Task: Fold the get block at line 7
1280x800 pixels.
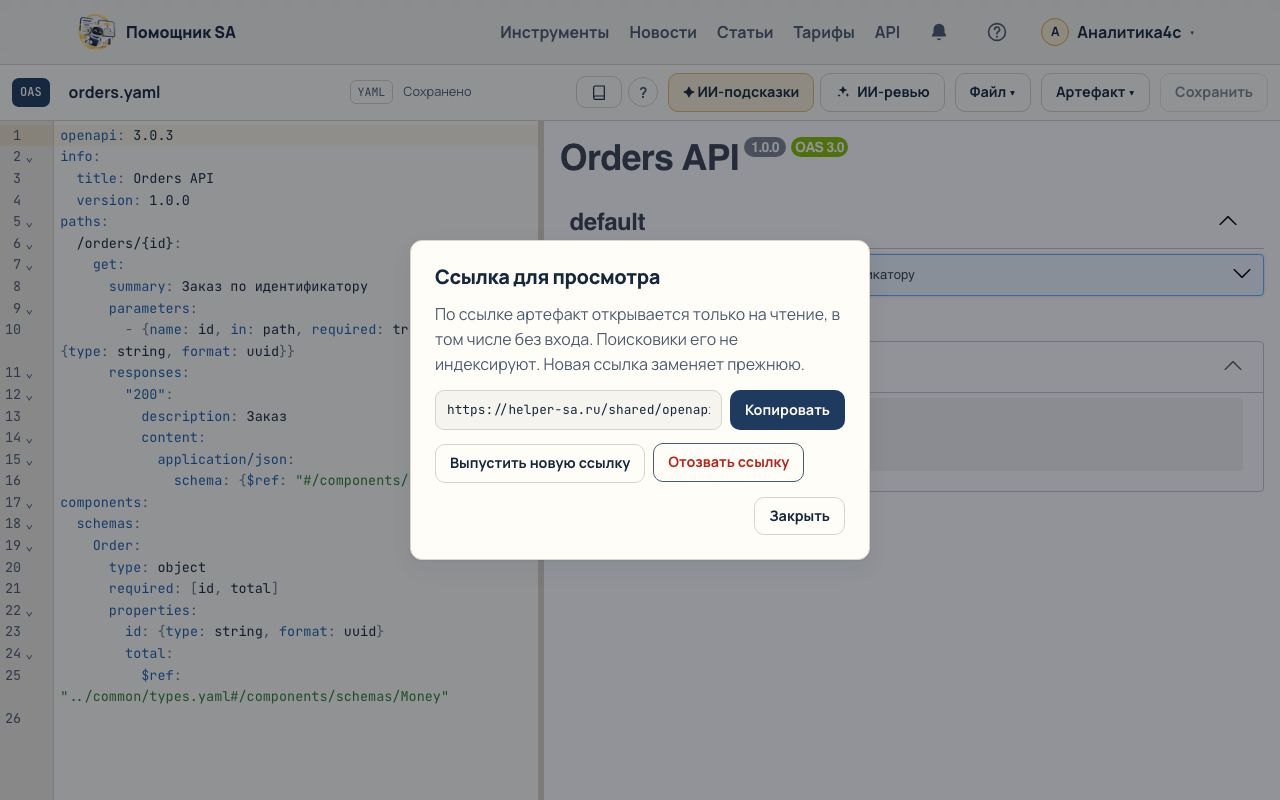Action: pos(29,266)
